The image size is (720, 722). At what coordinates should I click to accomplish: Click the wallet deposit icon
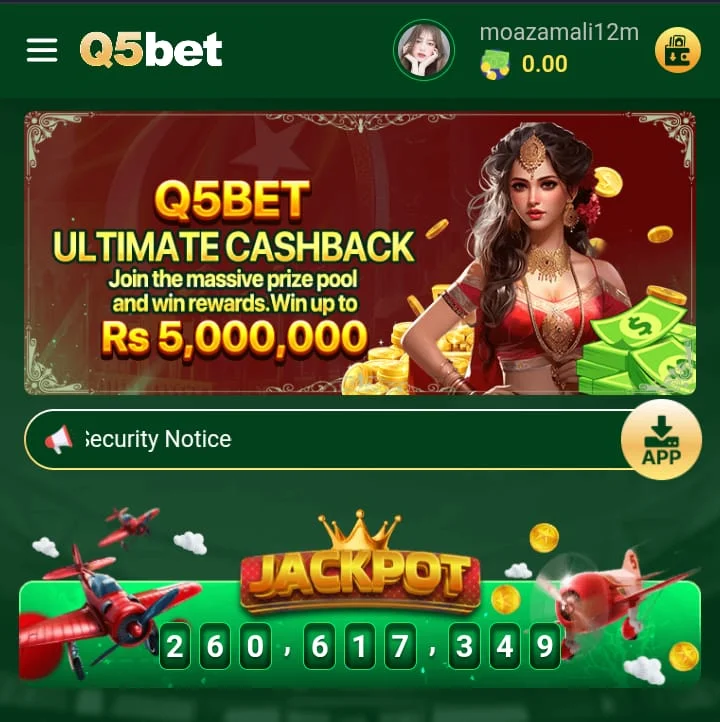678,50
